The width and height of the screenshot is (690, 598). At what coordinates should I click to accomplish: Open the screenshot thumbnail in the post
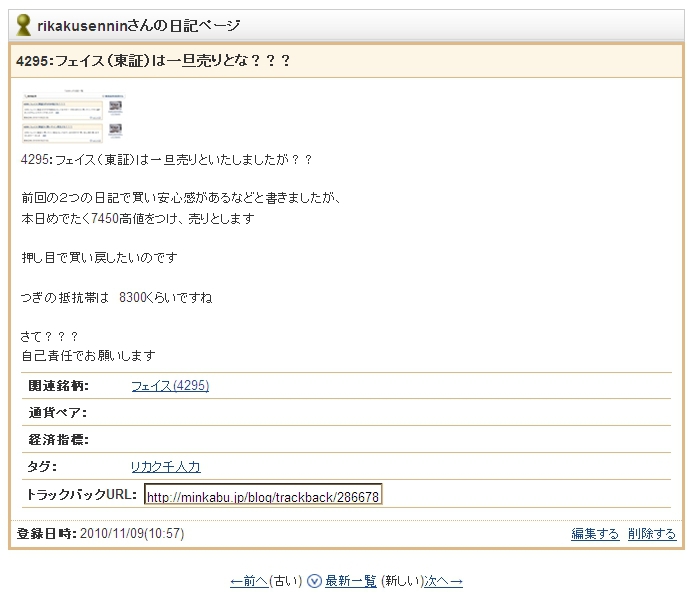point(72,118)
